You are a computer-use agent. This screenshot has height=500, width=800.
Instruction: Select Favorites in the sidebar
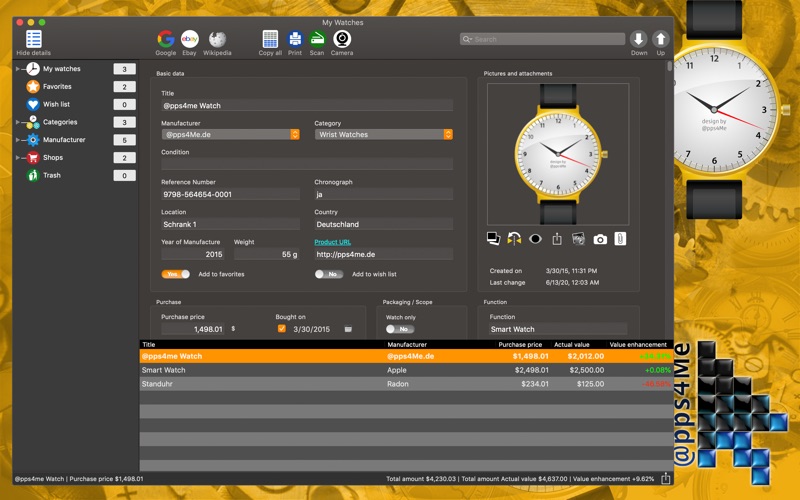(57, 87)
